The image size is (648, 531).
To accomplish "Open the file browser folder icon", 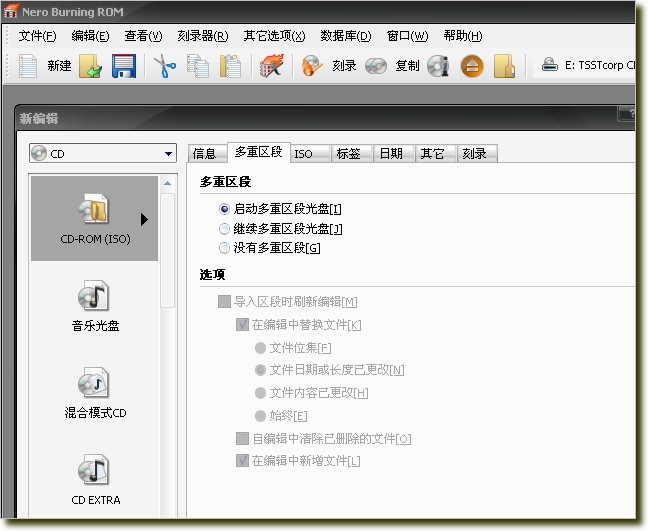I will point(504,66).
